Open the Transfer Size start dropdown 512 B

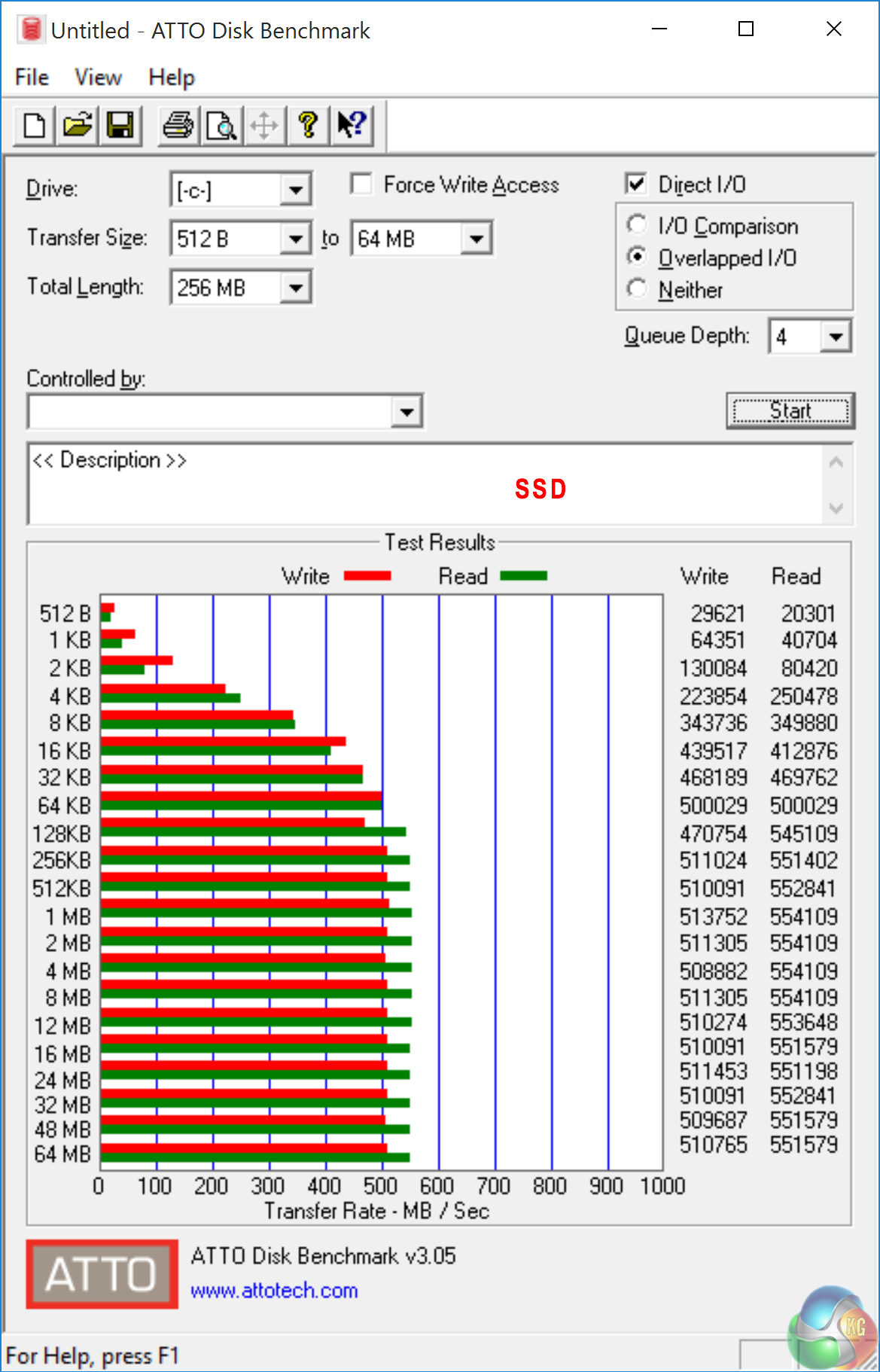pyautogui.click(x=296, y=239)
